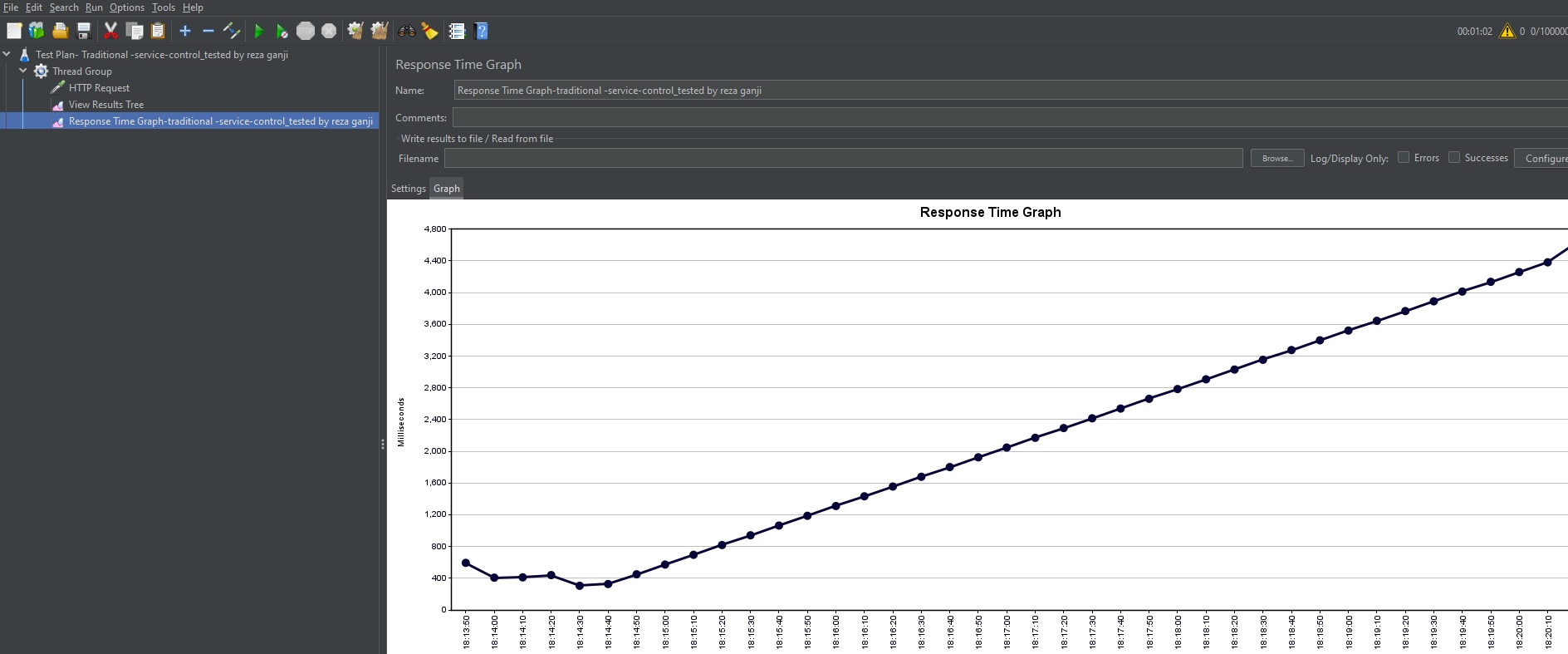Expand all nodes with plus icon
This screenshot has height=654, width=1568.
[185, 31]
